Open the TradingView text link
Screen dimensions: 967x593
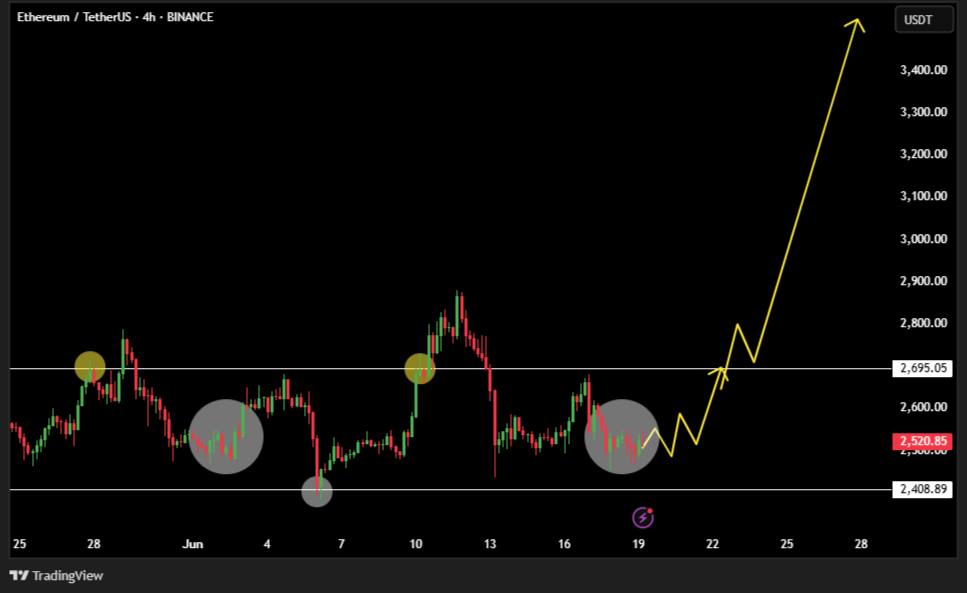pos(67,575)
